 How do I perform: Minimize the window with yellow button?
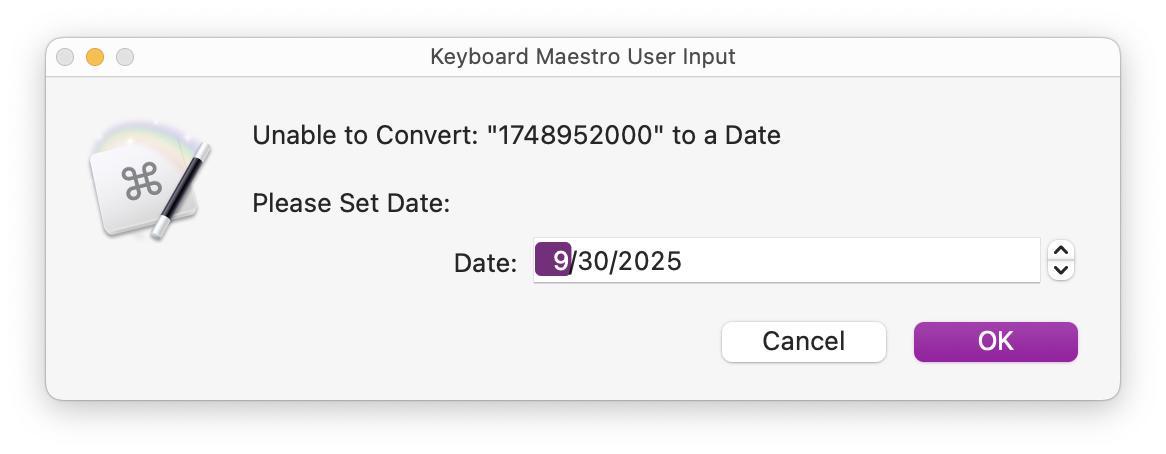click(95, 57)
